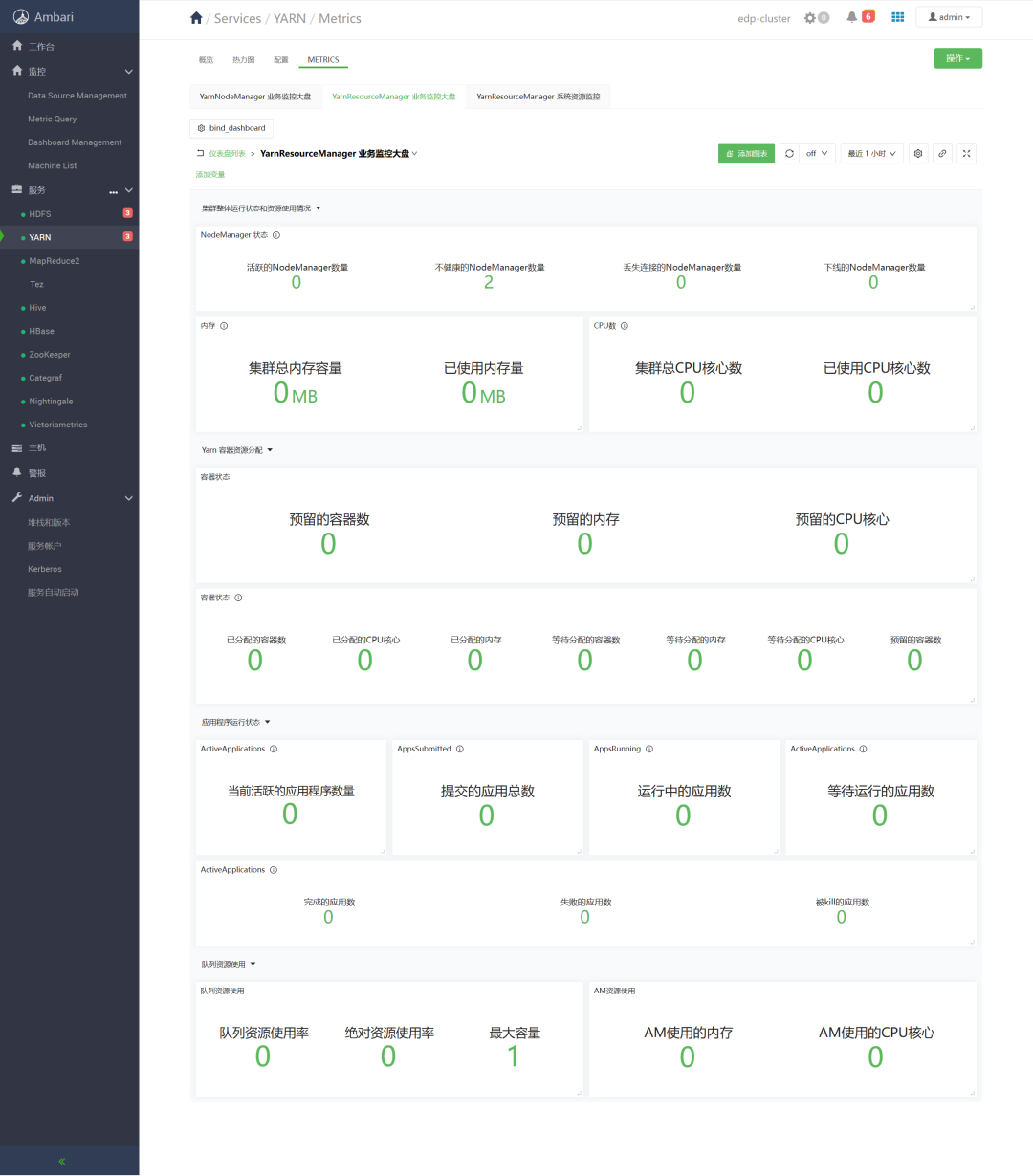Collapse the Admin sidebar section chevron
The width and height of the screenshot is (1033, 1176).
[x=129, y=498]
